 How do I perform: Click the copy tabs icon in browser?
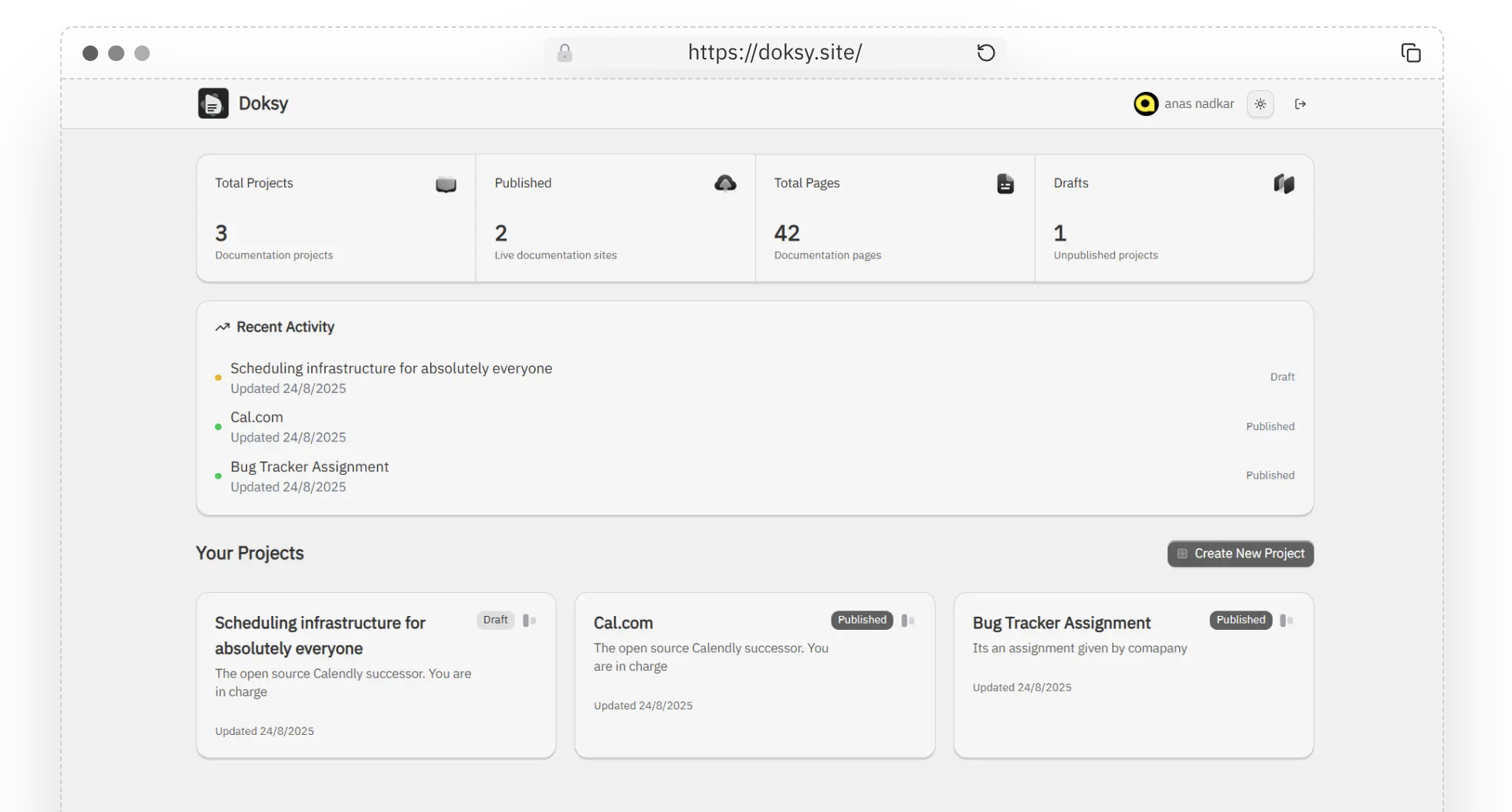click(x=1411, y=52)
